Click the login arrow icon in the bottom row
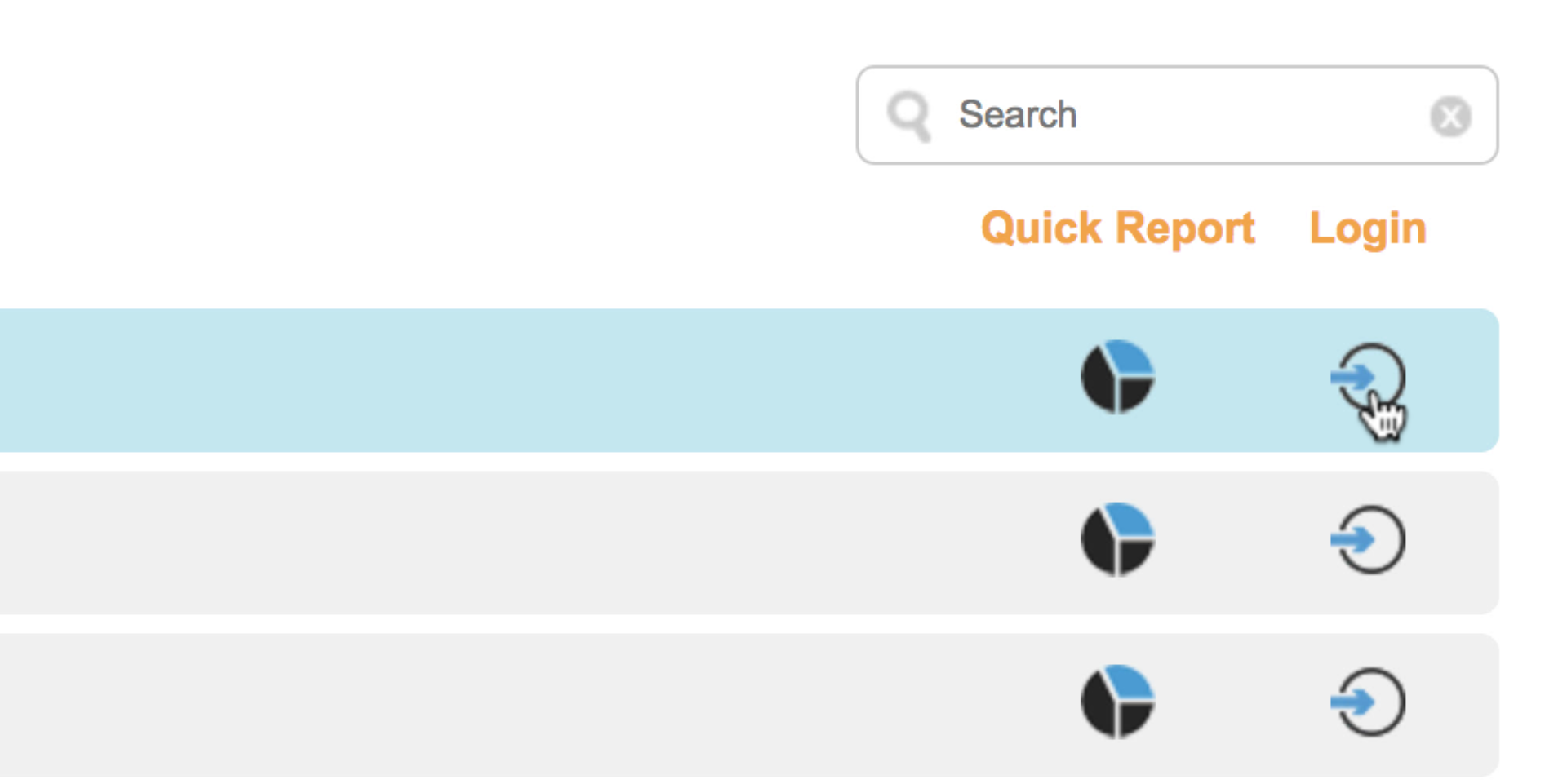The image size is (1567, 784). tap(1369, 702)
